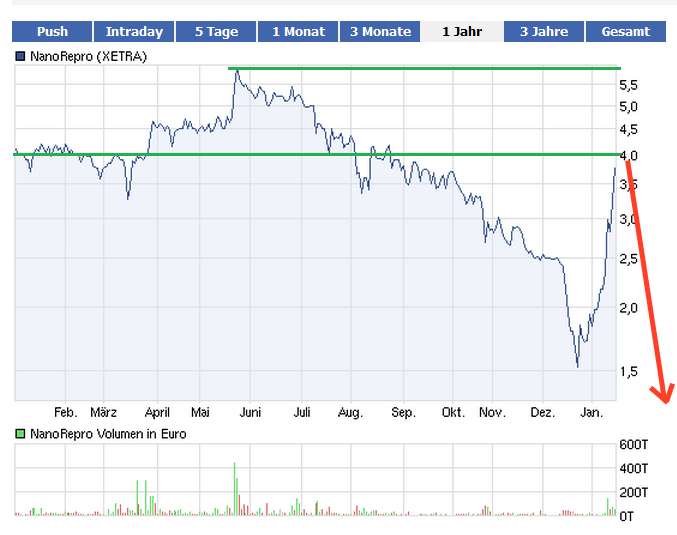677x535 pixels.
Task: Click the blue NanoRepro (XETRA) legend square
Action: coord(21,57)
